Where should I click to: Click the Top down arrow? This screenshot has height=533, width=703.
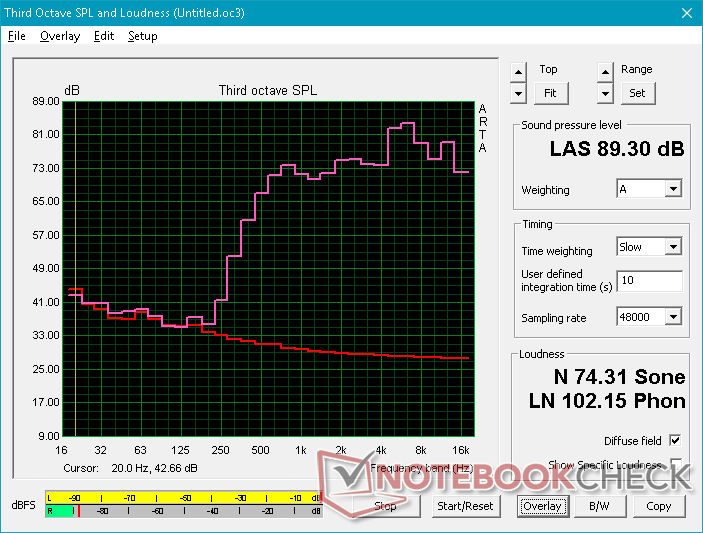pos(518,94)
